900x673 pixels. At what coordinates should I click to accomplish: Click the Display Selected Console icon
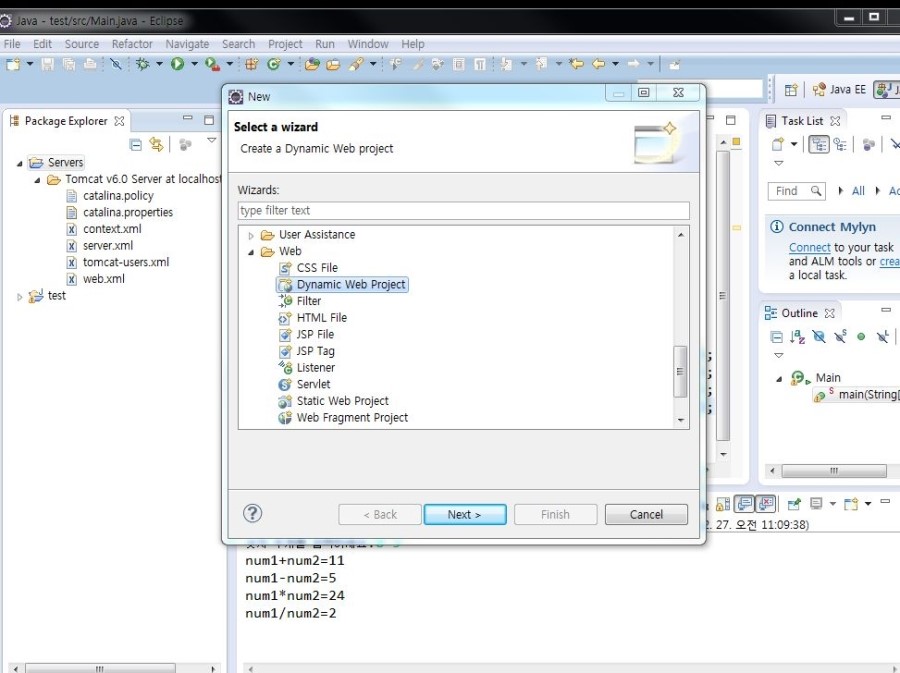816,504
